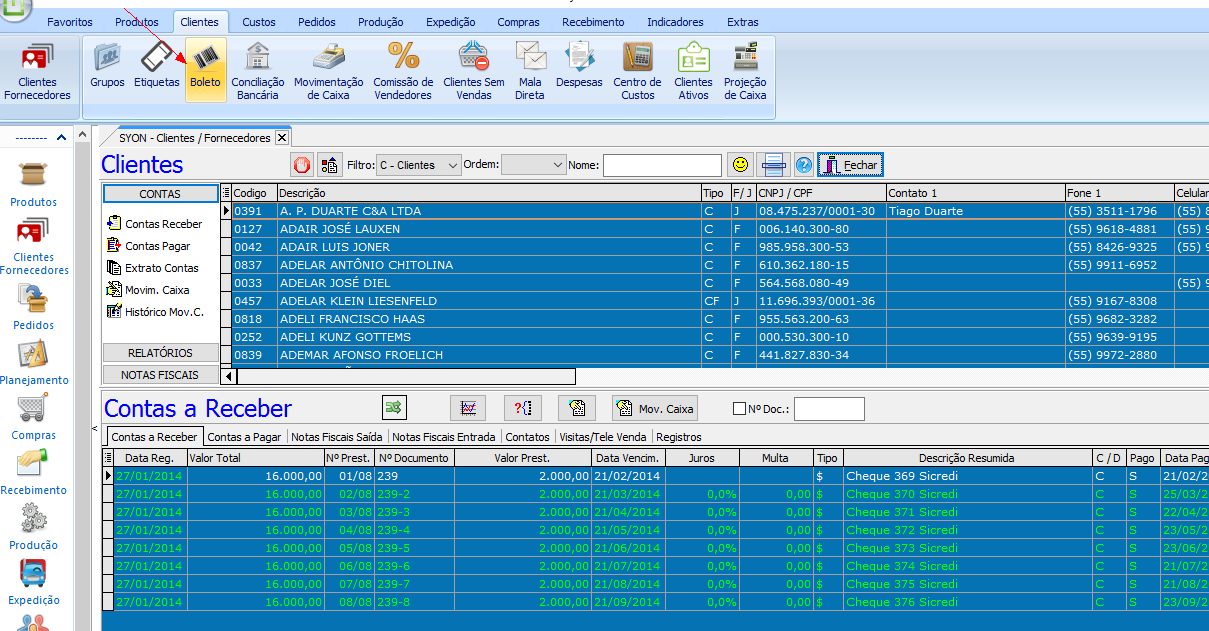Open the Boleto tool in ribbon
Image resolution: width=1209 pixels, height=631 pixels.
pos(205,69)
